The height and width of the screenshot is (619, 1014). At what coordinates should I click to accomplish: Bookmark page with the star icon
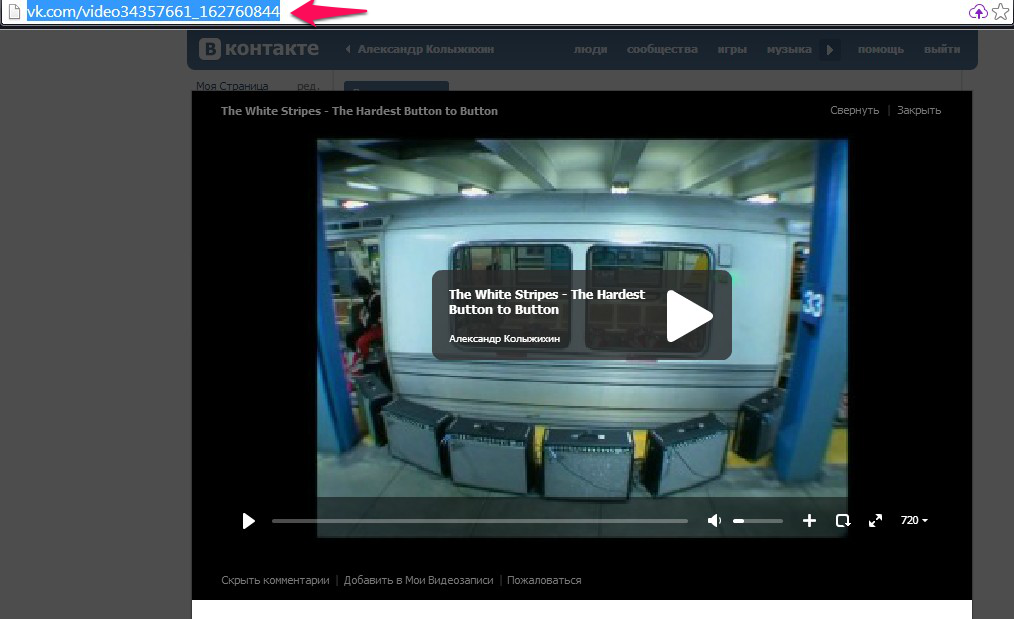pos(1000,12)
